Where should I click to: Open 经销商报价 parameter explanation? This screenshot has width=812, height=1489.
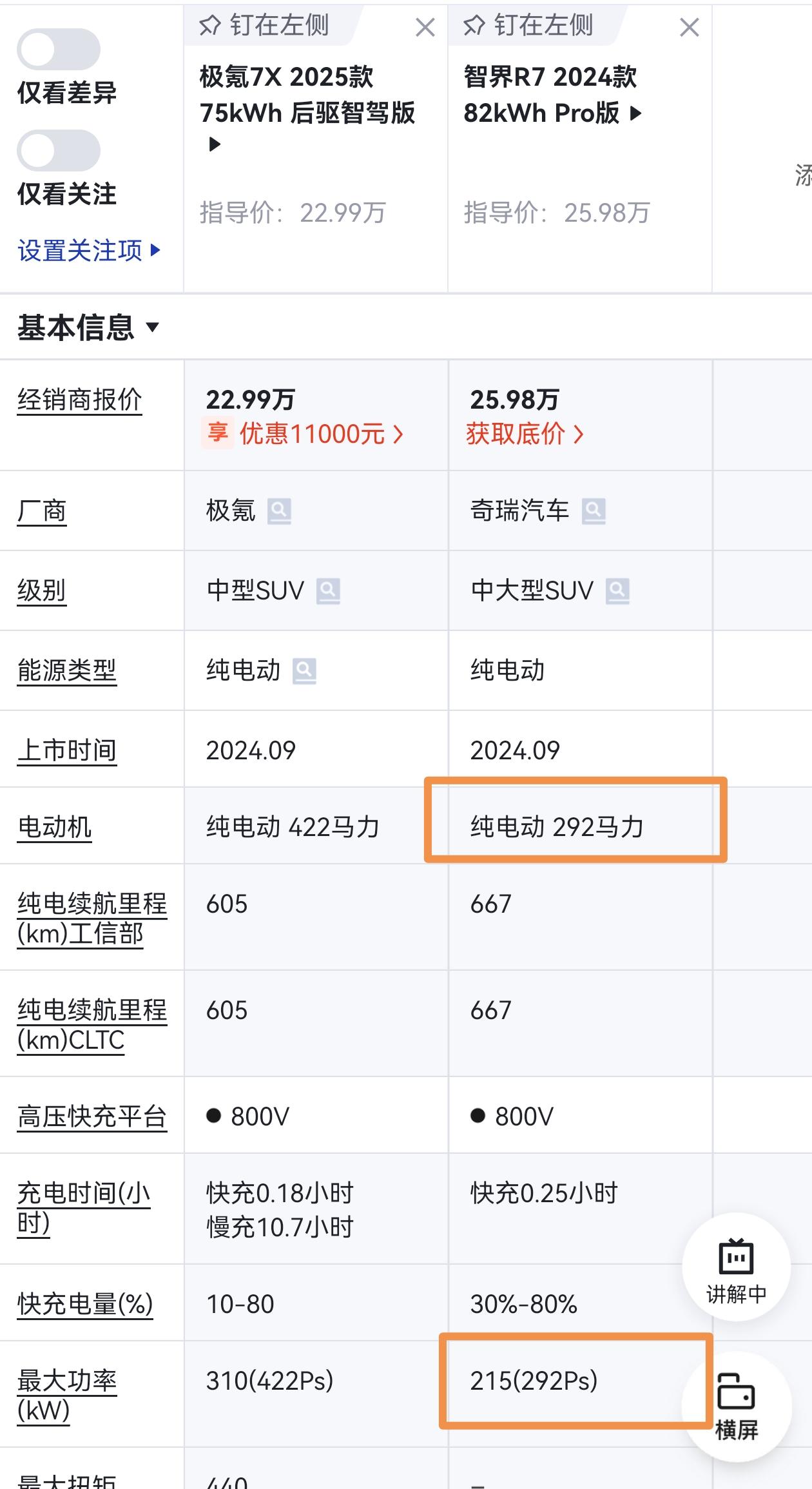79,400
